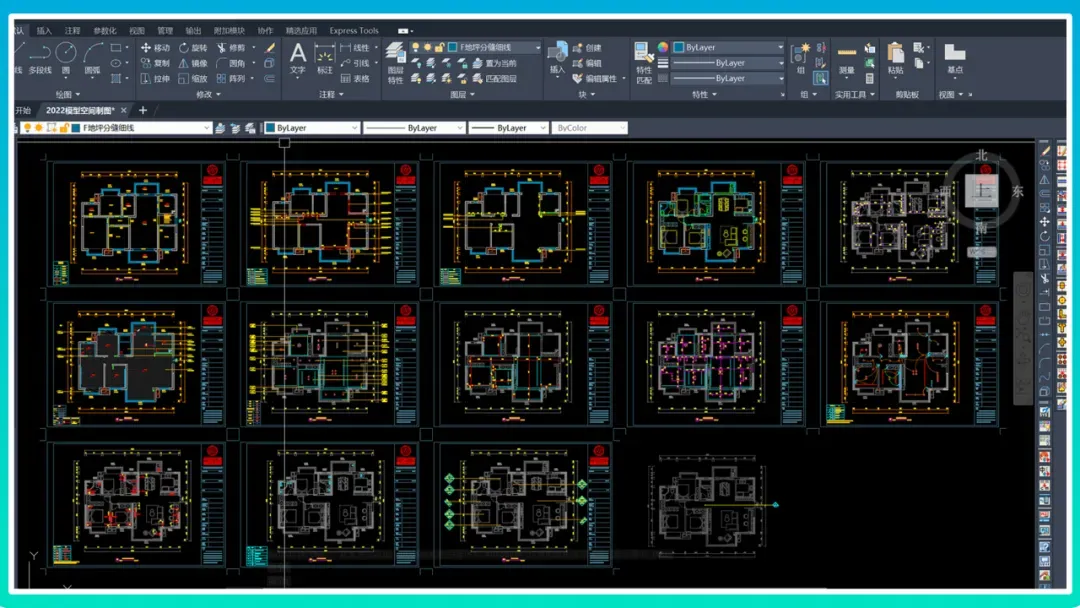Viewport: 1080px width, 608px height.
Task: Toggle group selection on/off button
Action: click(821, 78)
